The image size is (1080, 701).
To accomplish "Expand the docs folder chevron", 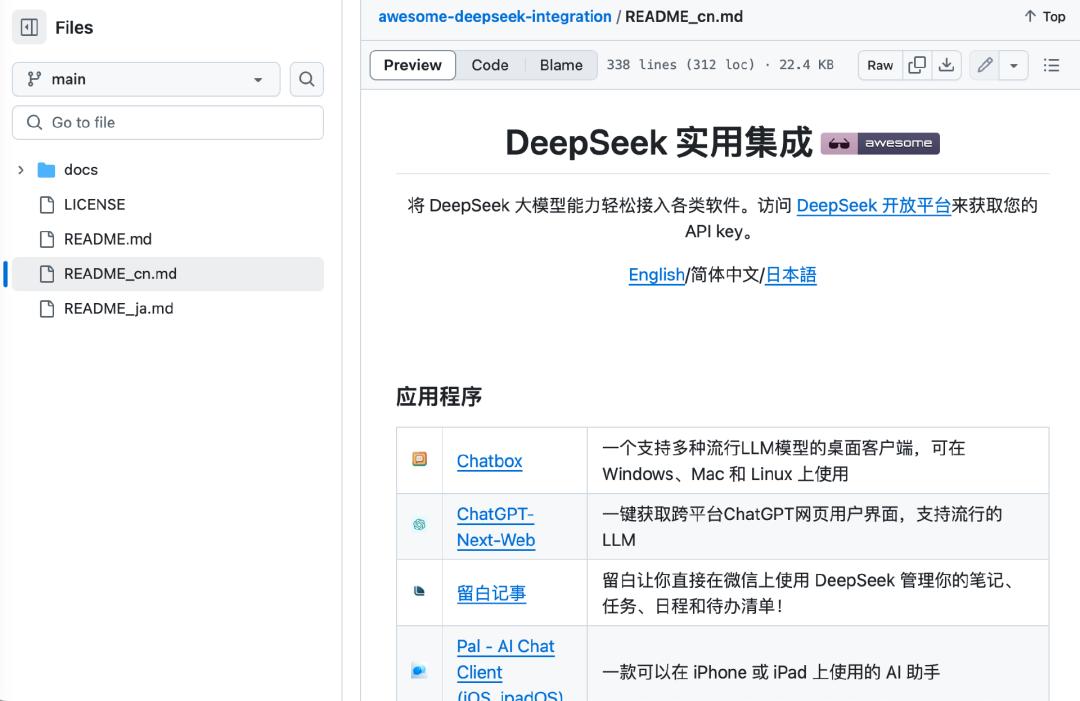I will click(21, 170).
